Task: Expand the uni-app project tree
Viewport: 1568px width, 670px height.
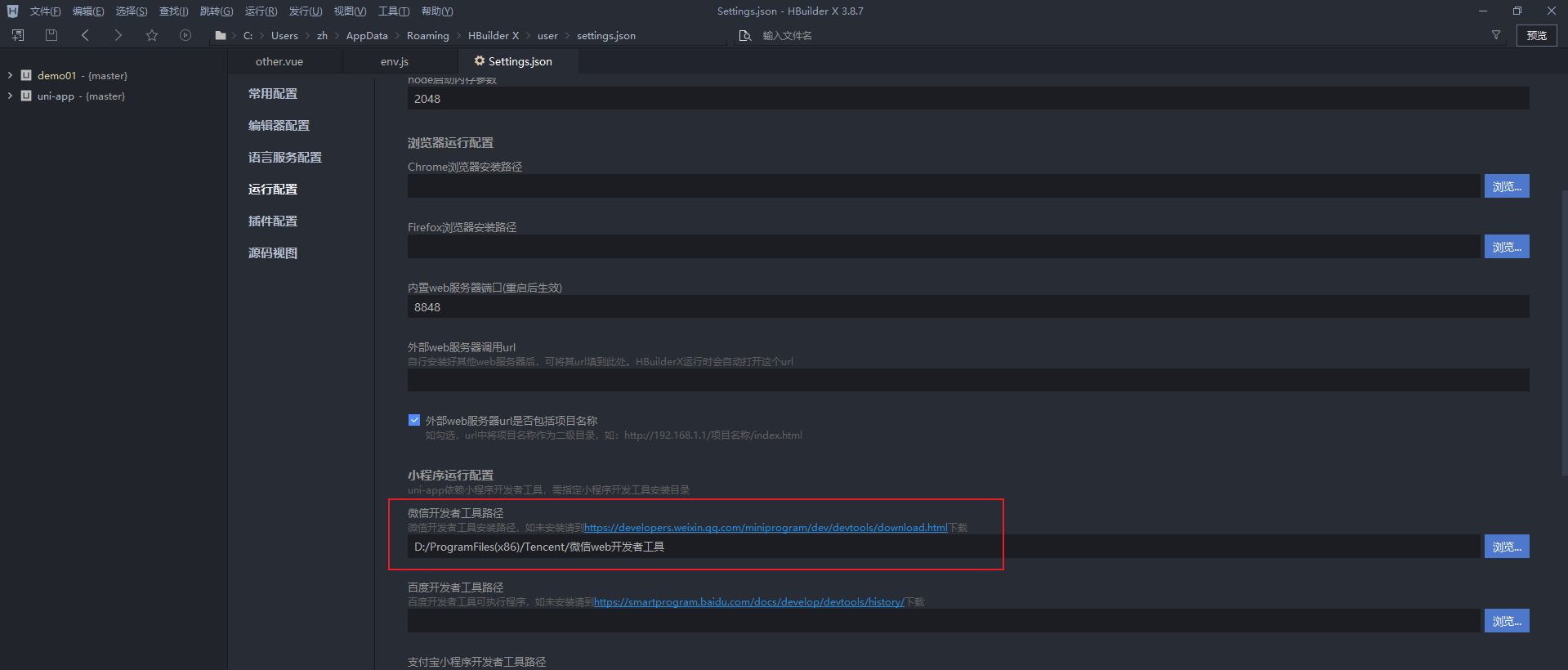Action: [x=10, y=96]
